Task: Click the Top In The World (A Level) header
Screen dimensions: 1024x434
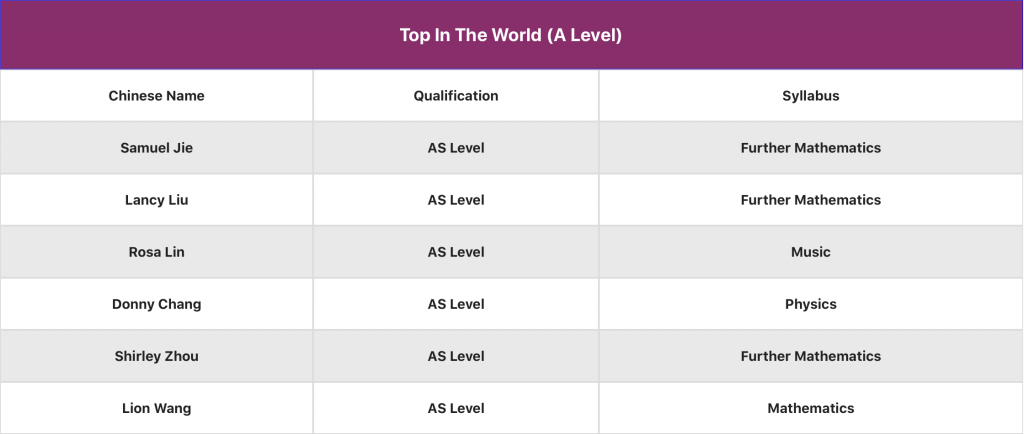Action: point(511,35)
